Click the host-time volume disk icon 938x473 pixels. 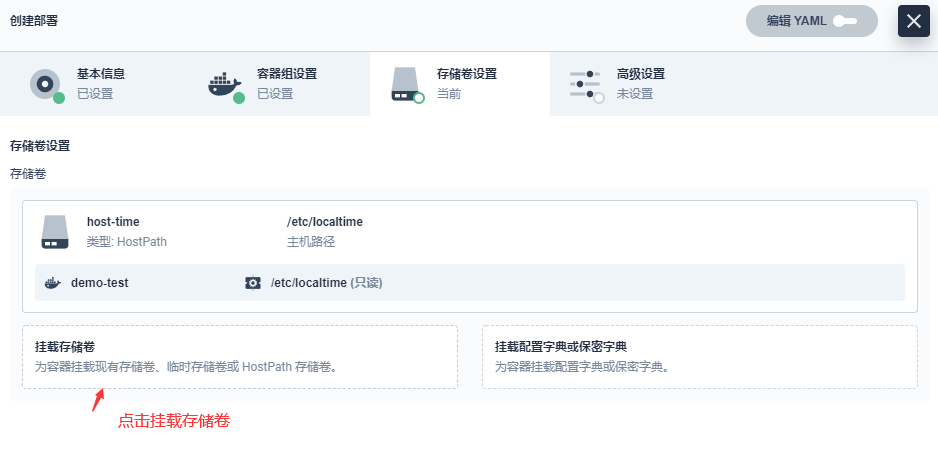tap(55, 232)
